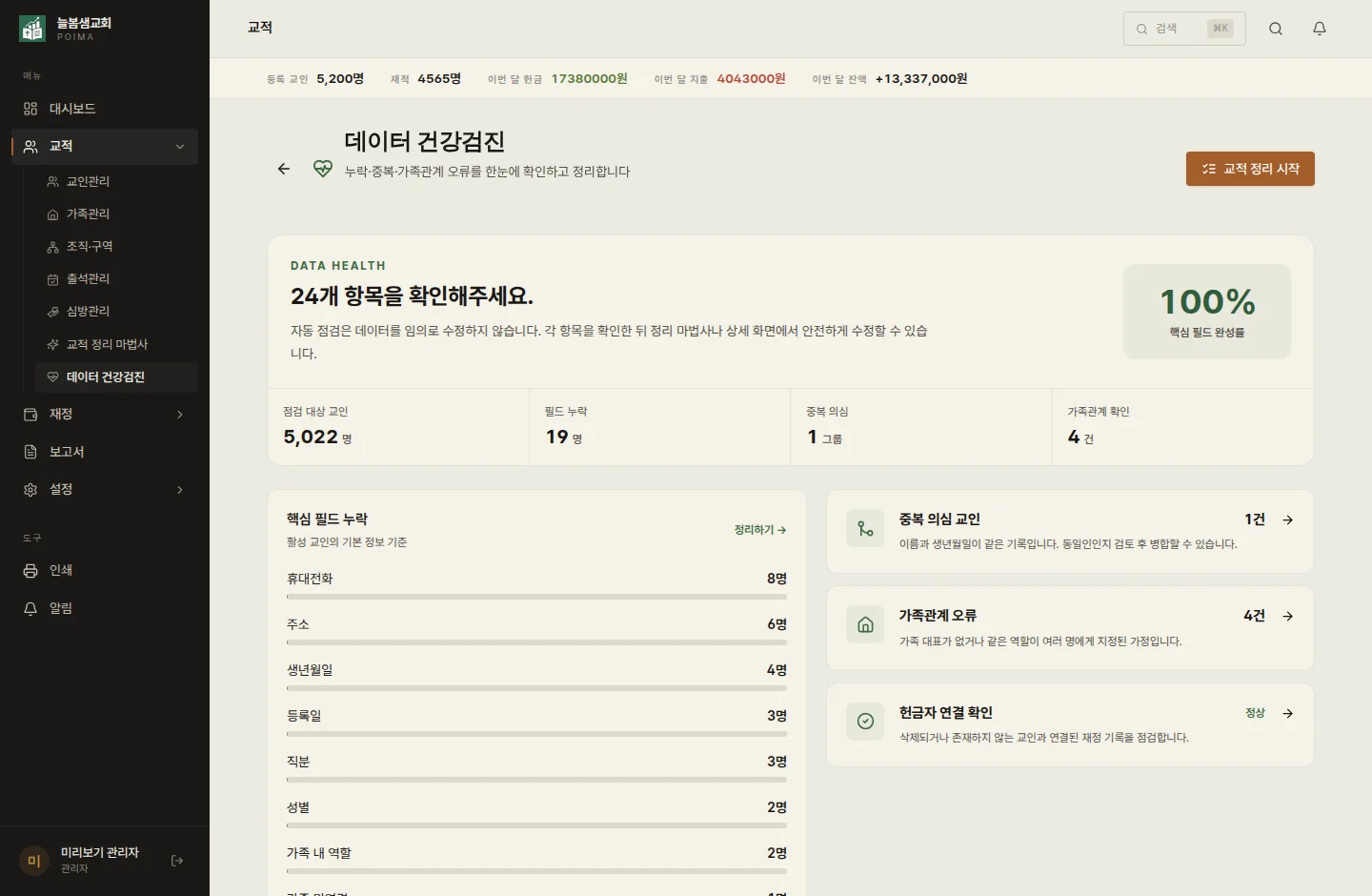
Task: Open 대시보드 in the sidebar
Action: [x=105, y=109]
